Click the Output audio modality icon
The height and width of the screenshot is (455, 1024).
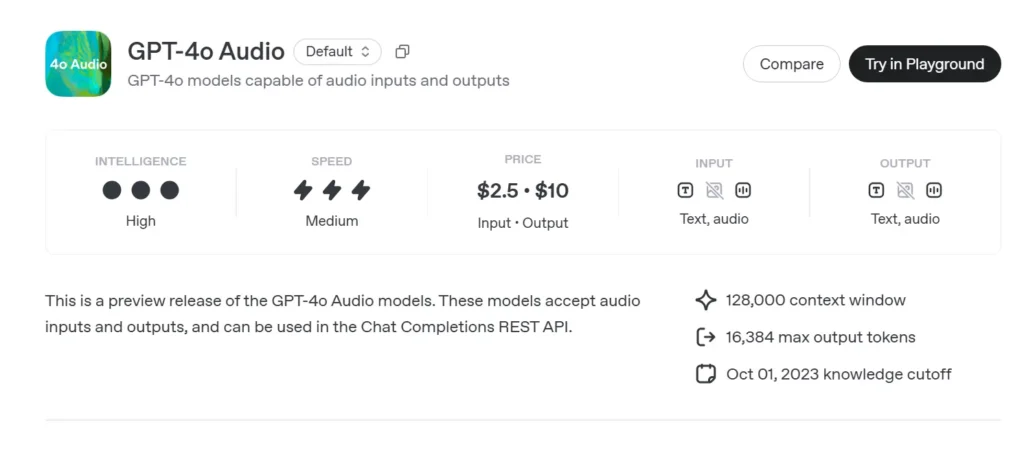click(x=934, y=190)
